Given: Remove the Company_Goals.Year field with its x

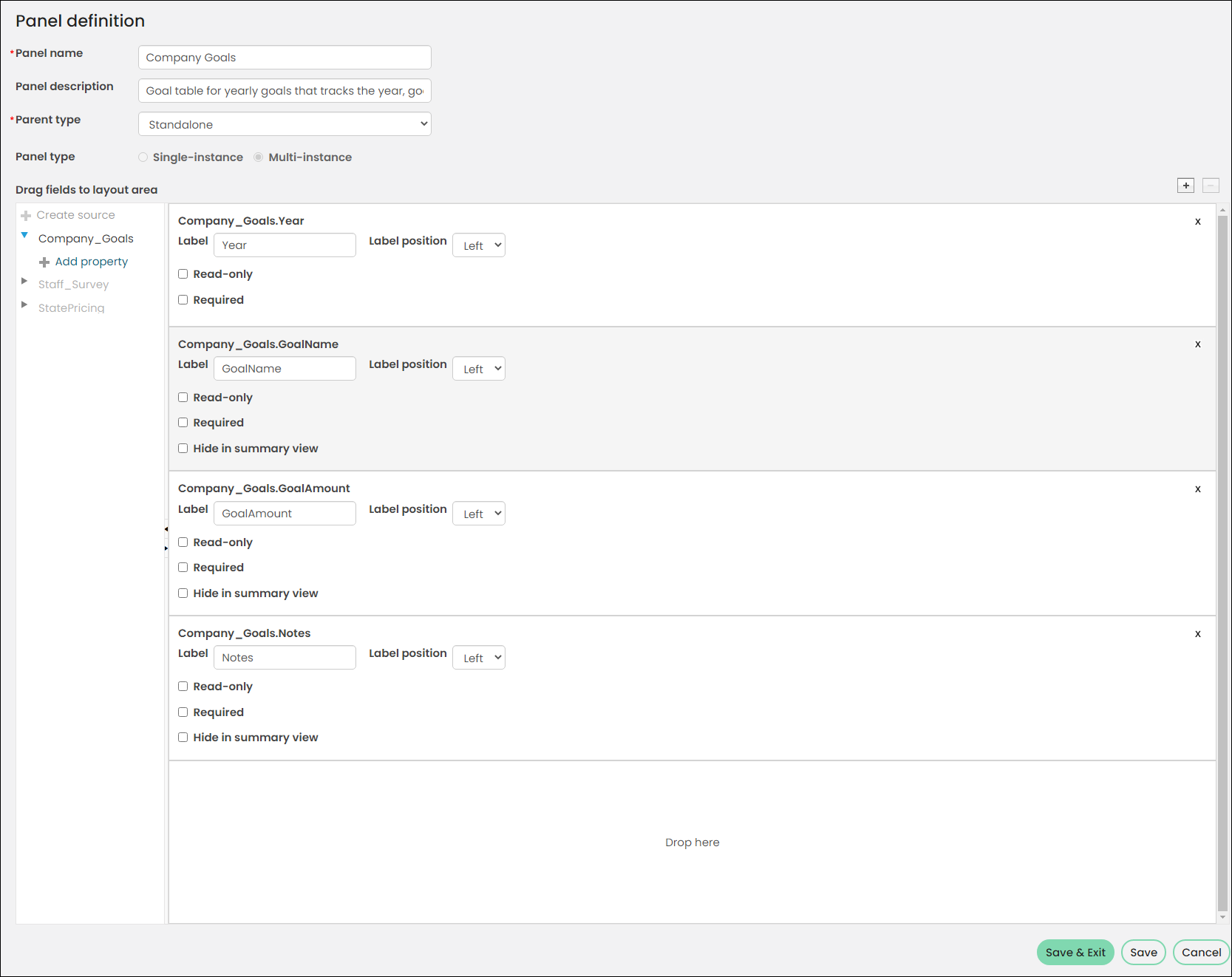Looking at the screenshot, I should coord(1198,222).
